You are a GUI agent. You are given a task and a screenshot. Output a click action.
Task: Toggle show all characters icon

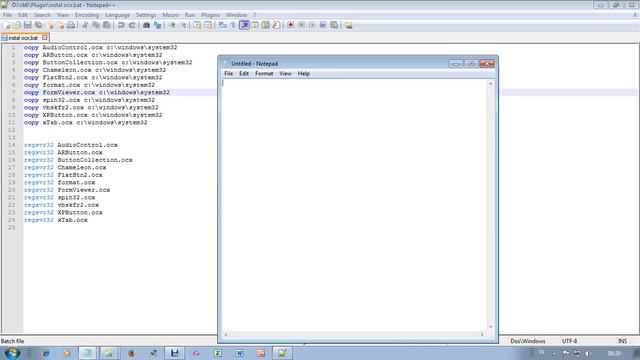(233, 25)
